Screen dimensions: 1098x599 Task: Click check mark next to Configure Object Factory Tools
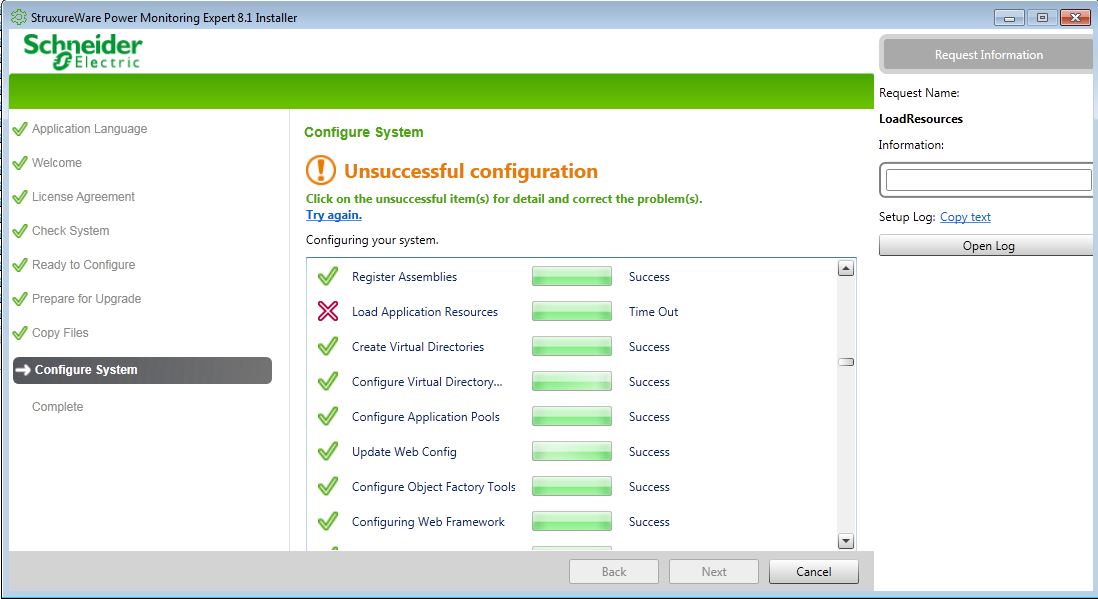pos(328,486)
